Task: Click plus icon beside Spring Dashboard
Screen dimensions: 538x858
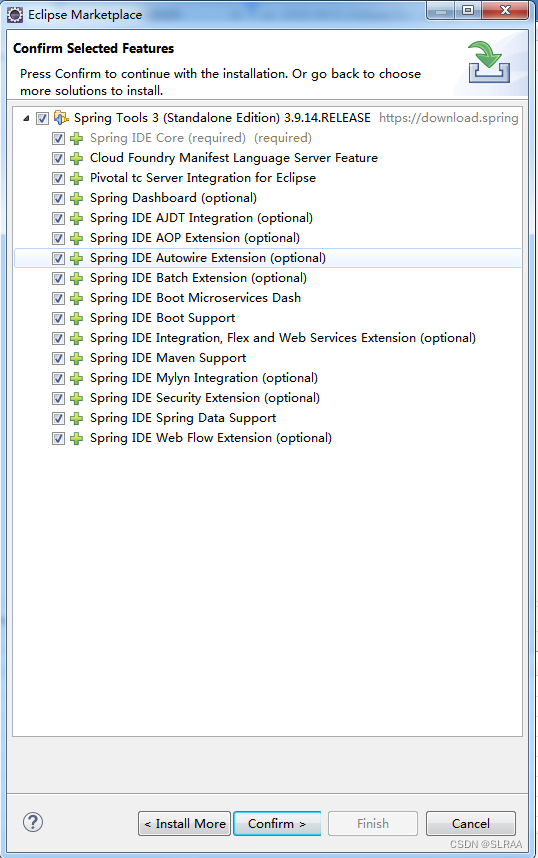Action: (77, 198)
